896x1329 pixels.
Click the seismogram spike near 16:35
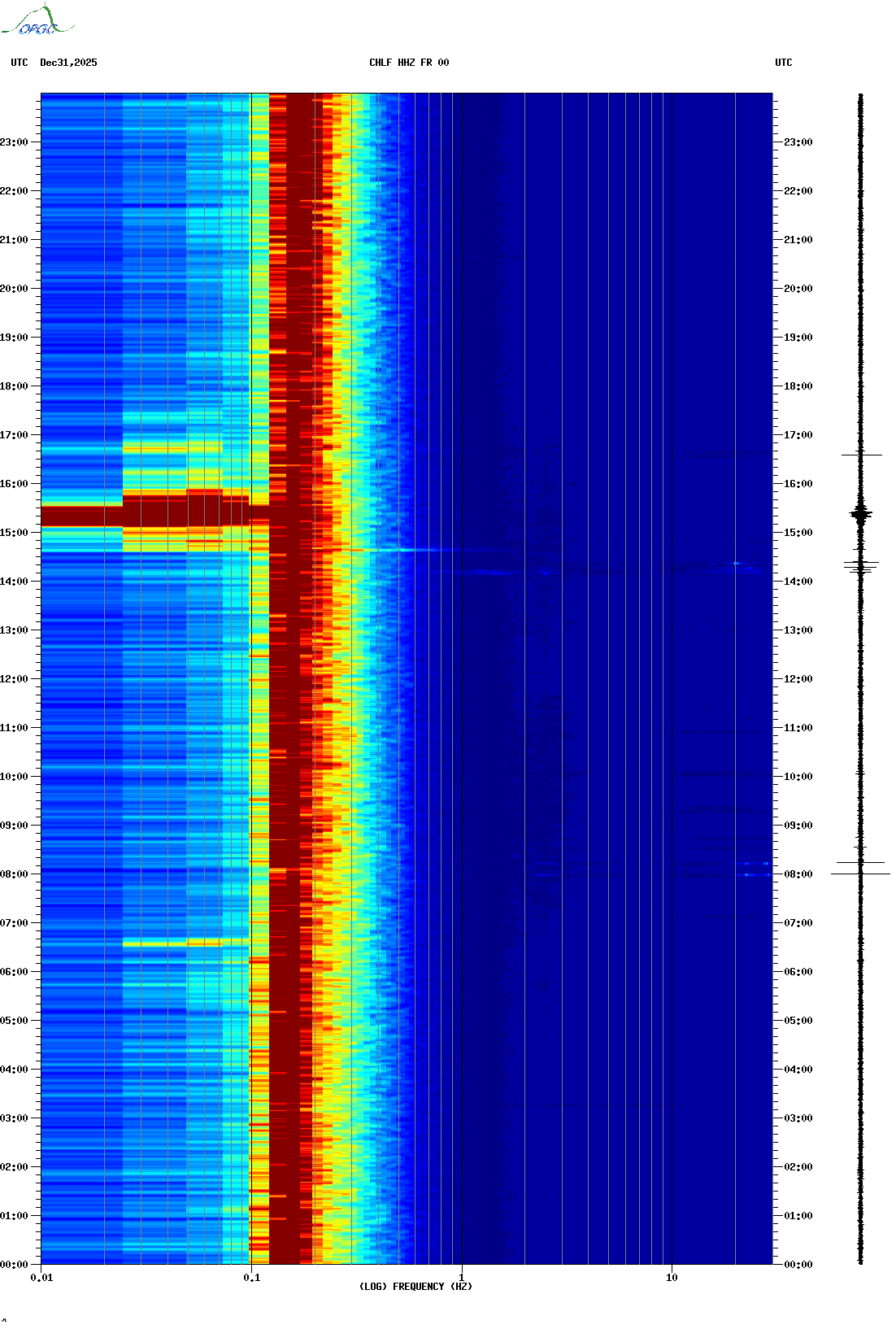861,455
